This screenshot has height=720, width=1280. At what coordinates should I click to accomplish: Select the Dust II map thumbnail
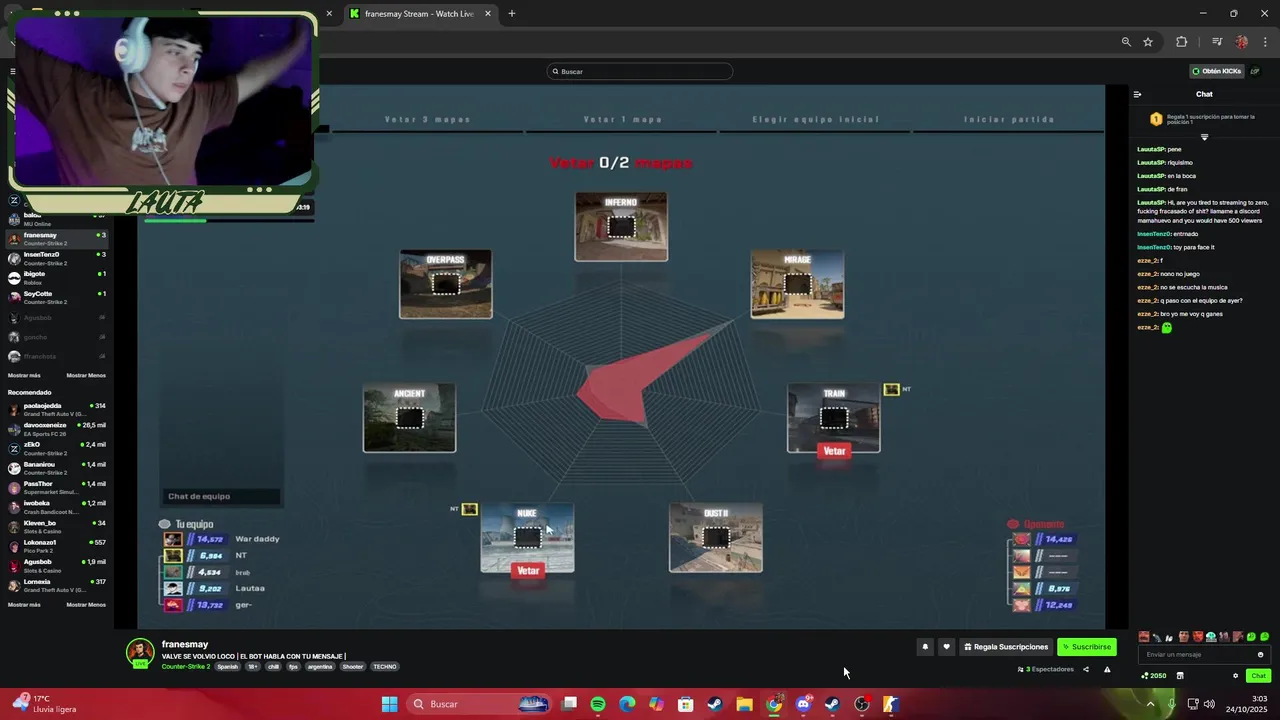coord(716,538)
